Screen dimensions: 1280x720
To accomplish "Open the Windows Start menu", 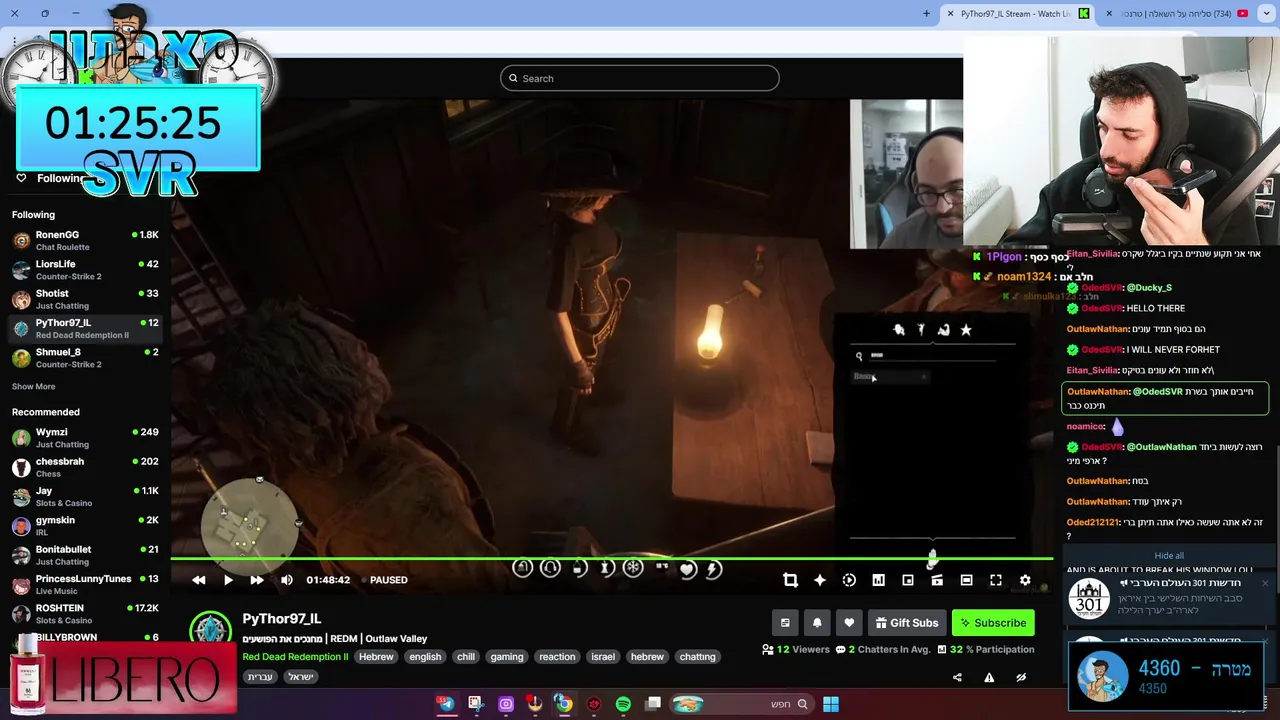I will point(831,704).
